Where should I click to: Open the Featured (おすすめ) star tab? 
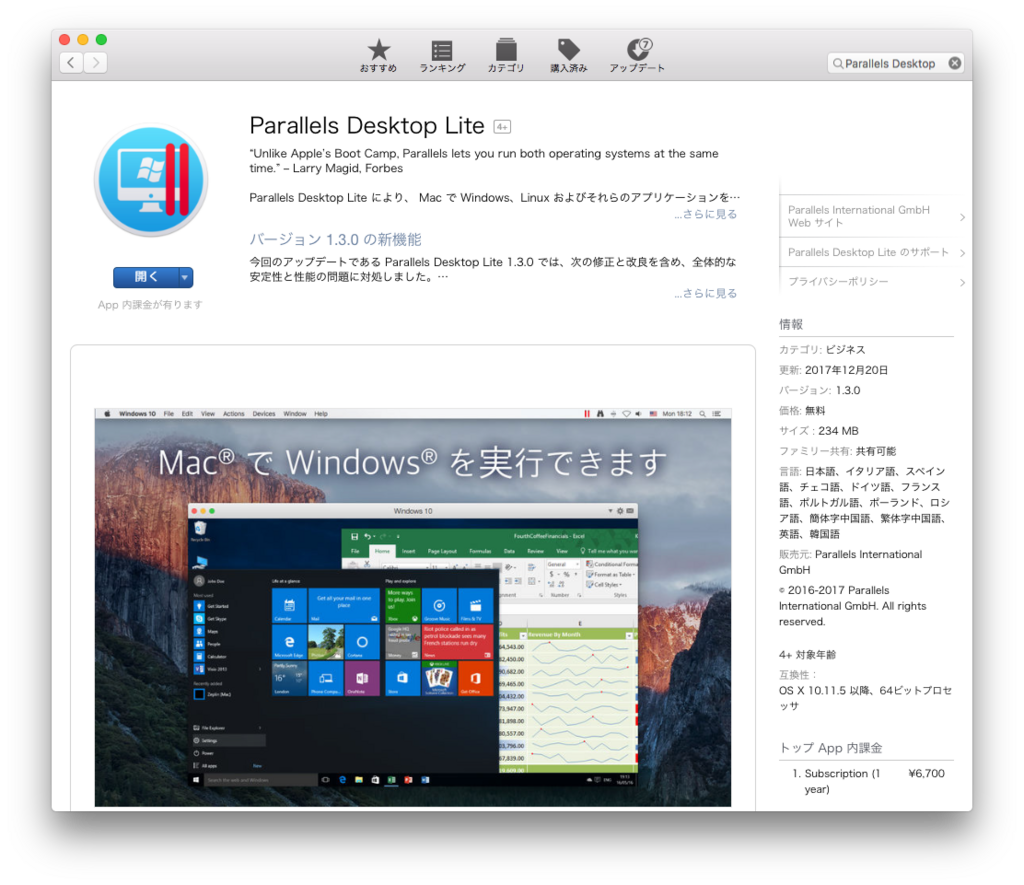378,55
